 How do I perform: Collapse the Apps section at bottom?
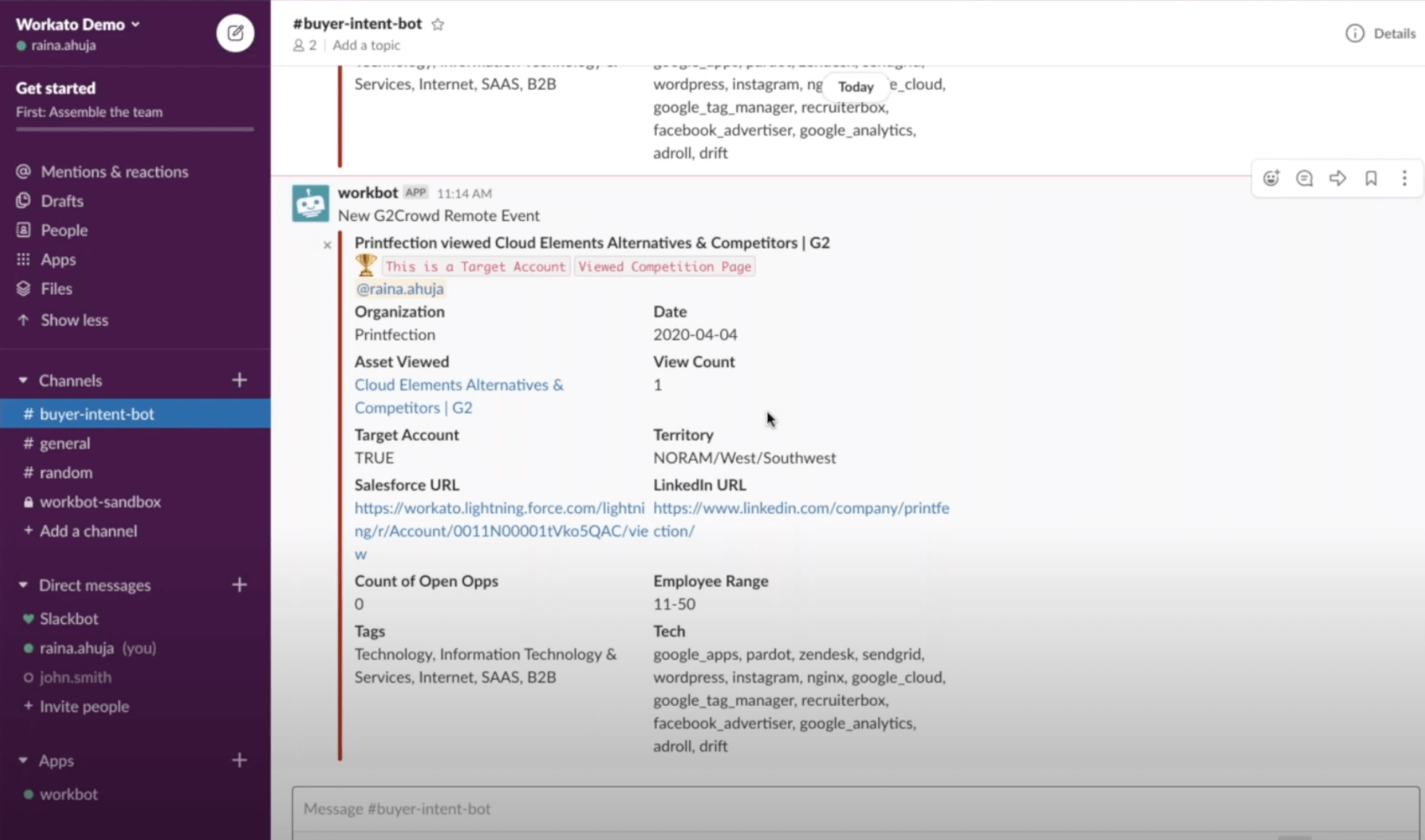pyautogui.click(x=23, y=760)
